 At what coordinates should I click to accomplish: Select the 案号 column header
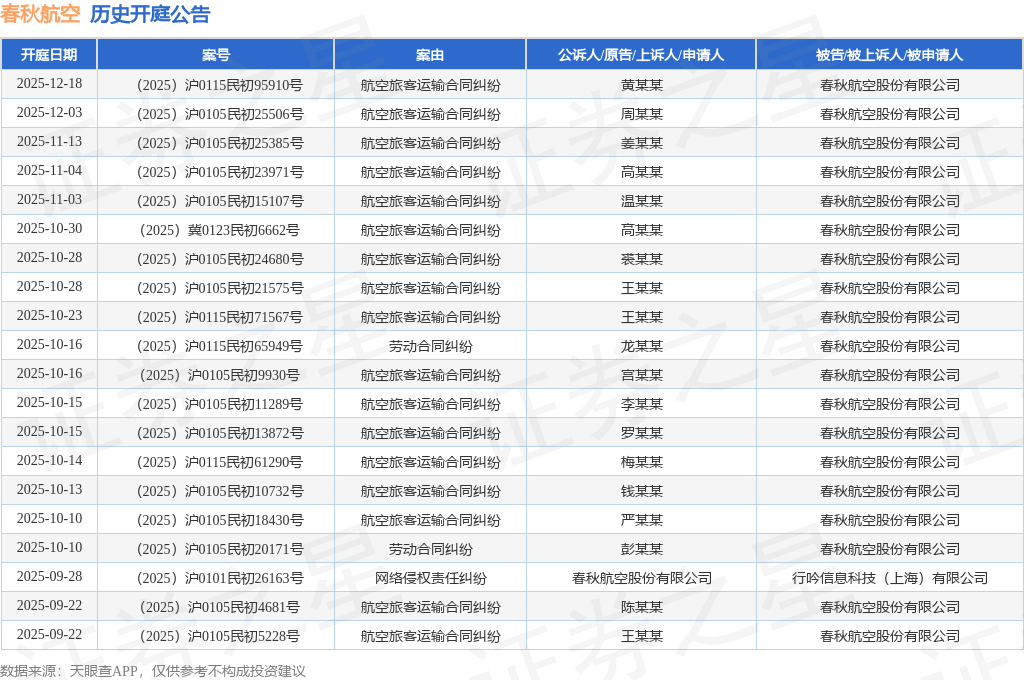[x=216, y=55]
